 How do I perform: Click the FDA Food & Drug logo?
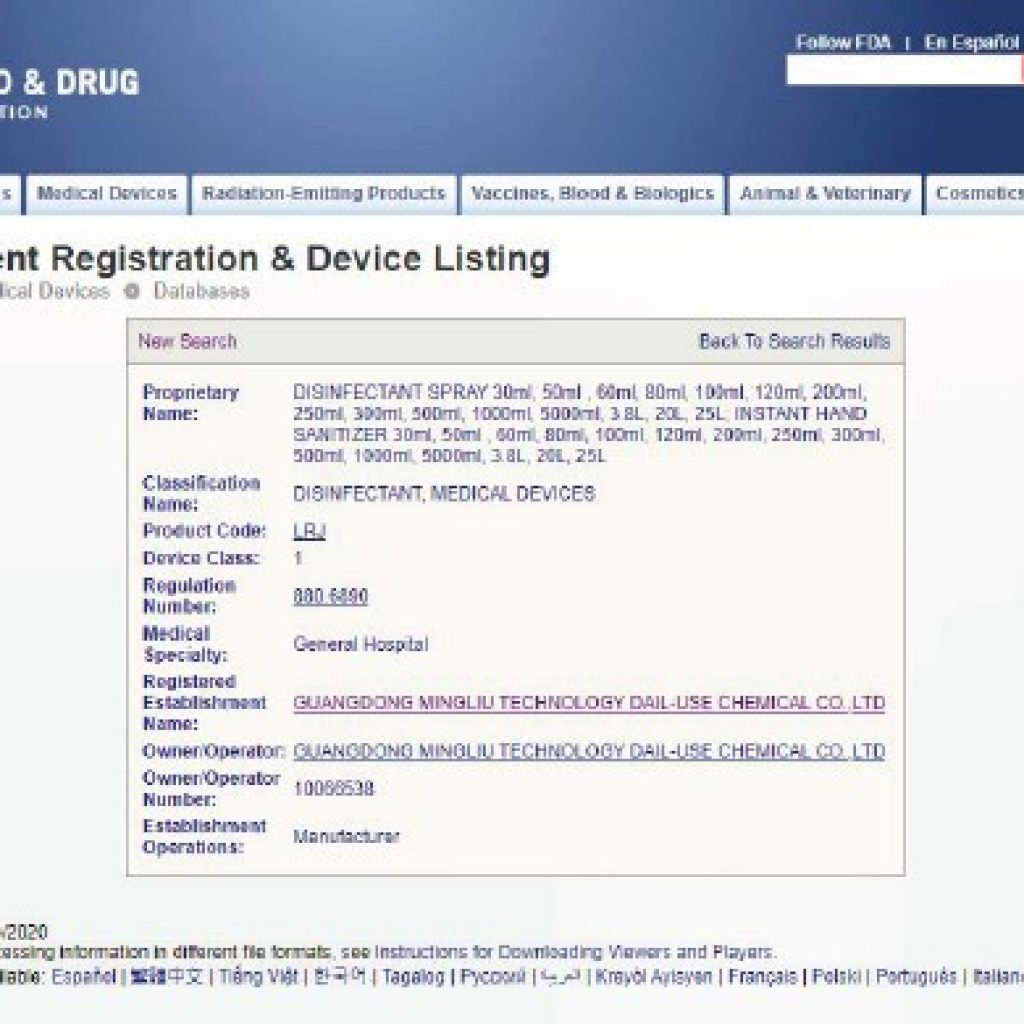[x=68, y=93]
